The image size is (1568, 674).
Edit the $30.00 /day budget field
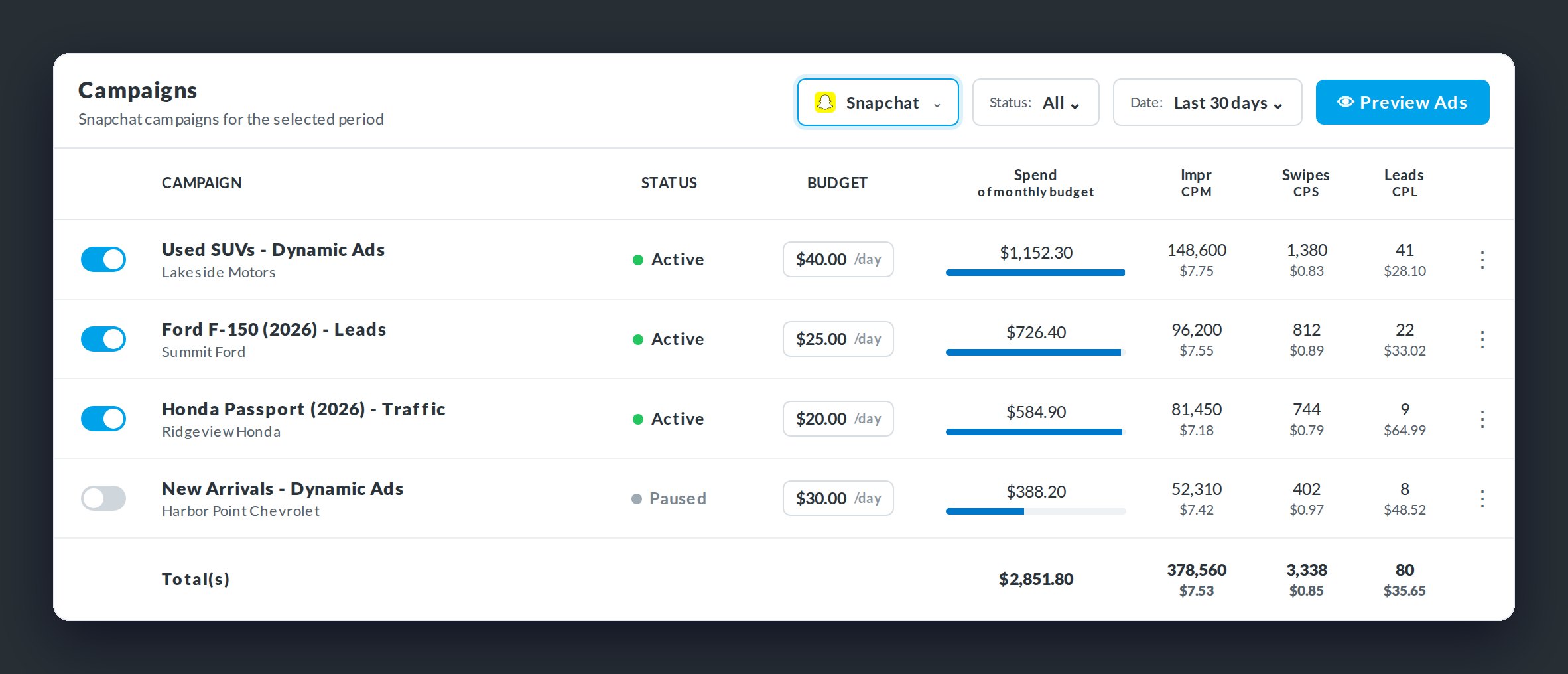click(x=838, y=498)
